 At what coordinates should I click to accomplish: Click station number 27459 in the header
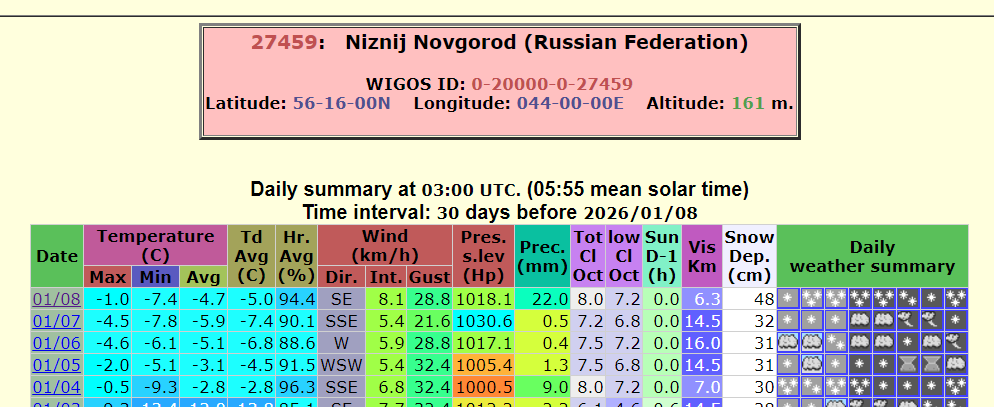[283, 43]
